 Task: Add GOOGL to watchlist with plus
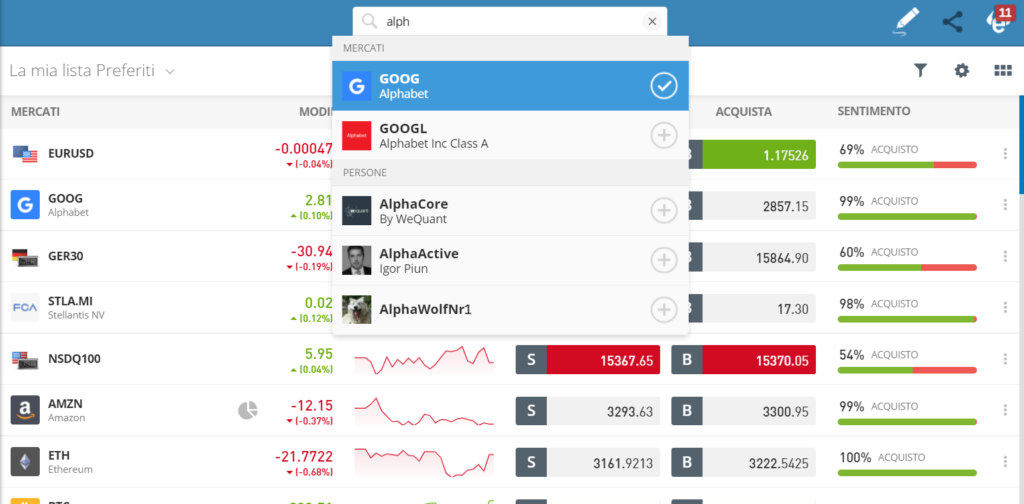[x=664, y=135]
